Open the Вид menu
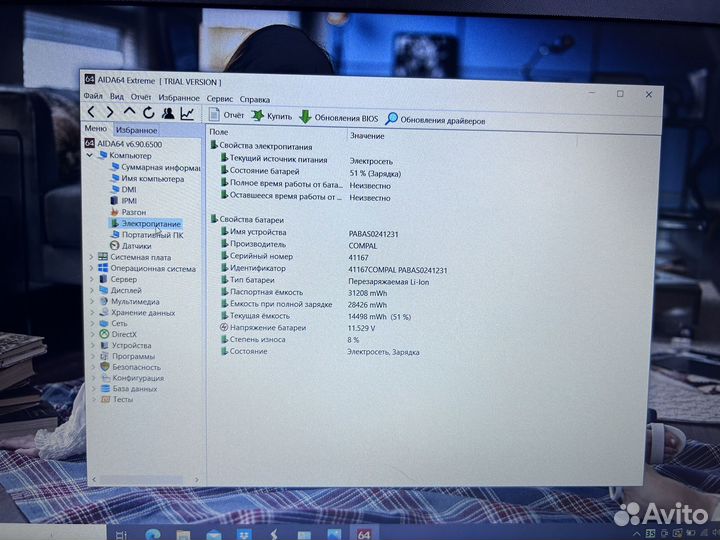The image size is (720, 540). pyautogui.click(x=117, y=96)
